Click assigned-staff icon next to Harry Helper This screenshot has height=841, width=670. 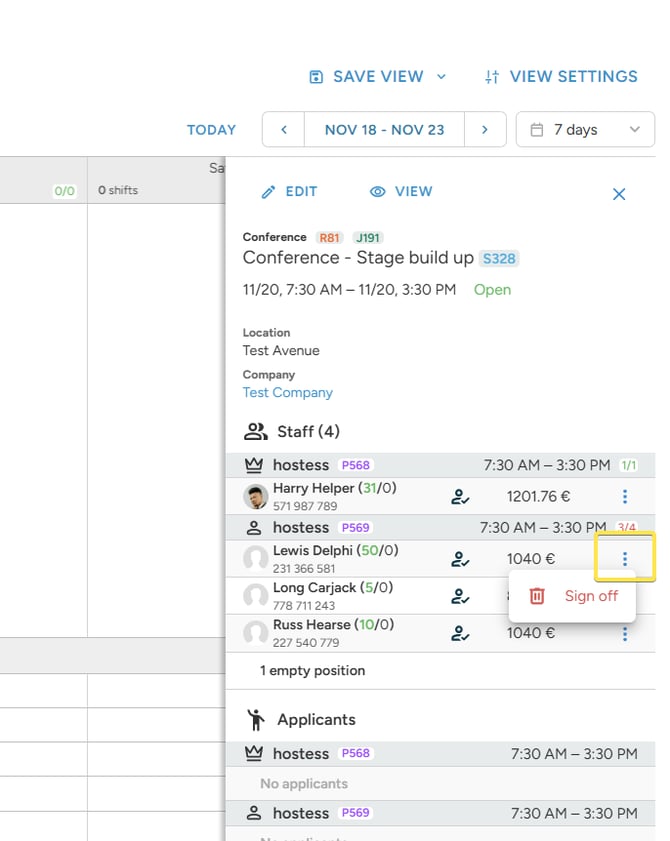point(460,497)
